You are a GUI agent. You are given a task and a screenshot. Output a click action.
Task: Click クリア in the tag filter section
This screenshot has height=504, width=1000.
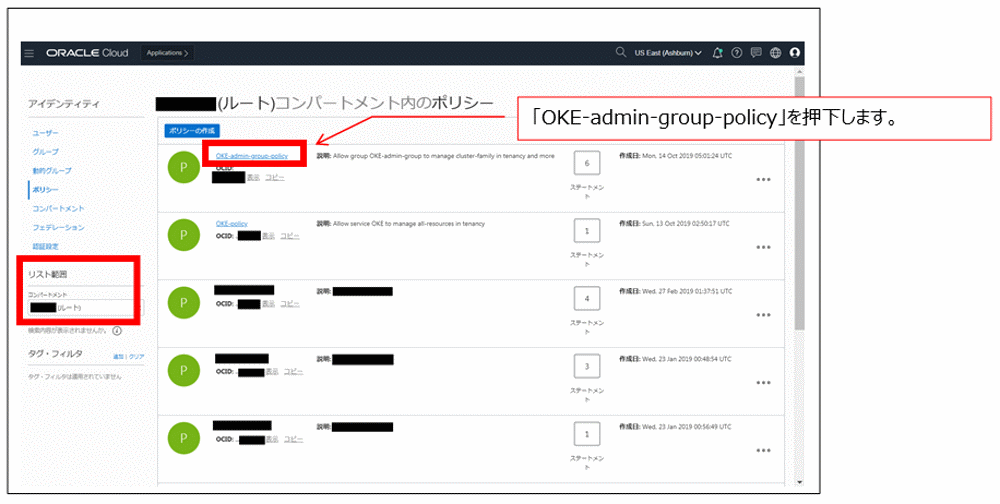pos(136,357)
